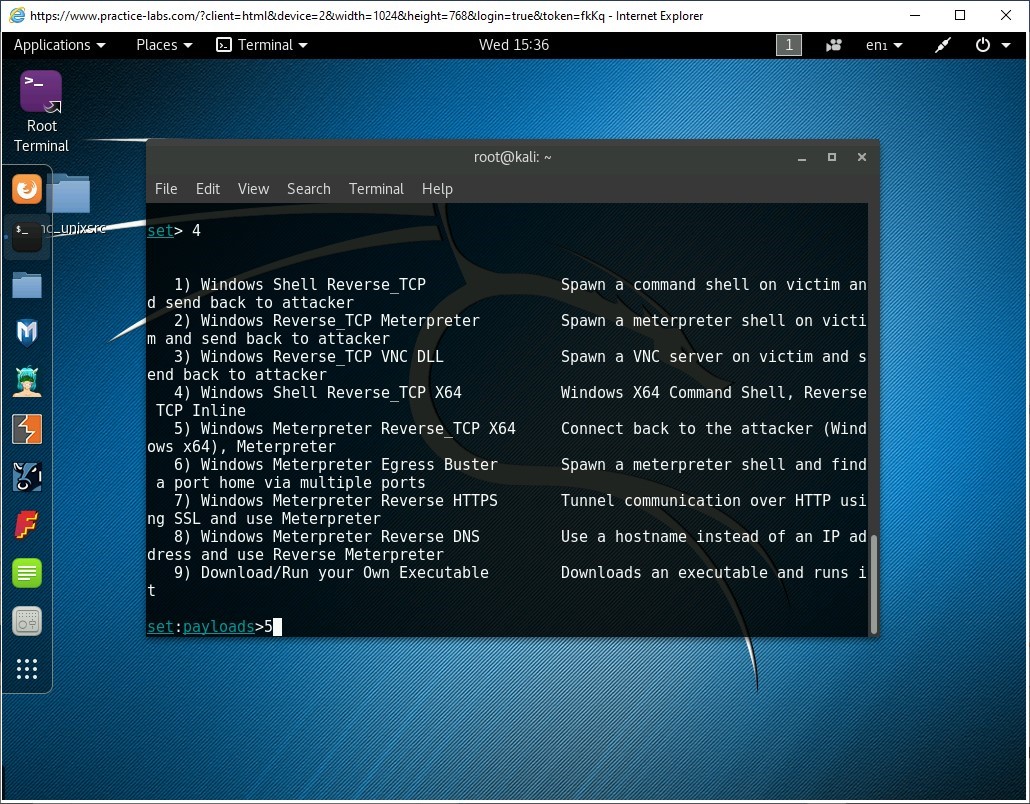Click the Internet Explorer URL title text
The height and width of the screenshot is (804, 1030).
click(x=367, y=15)
